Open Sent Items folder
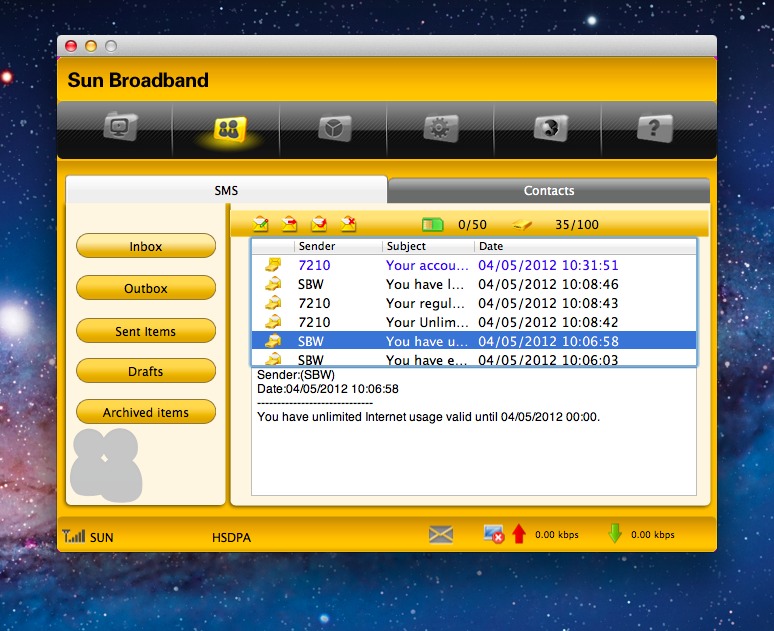774x631 pixels. pyautogui.click(x=146, y=331)
